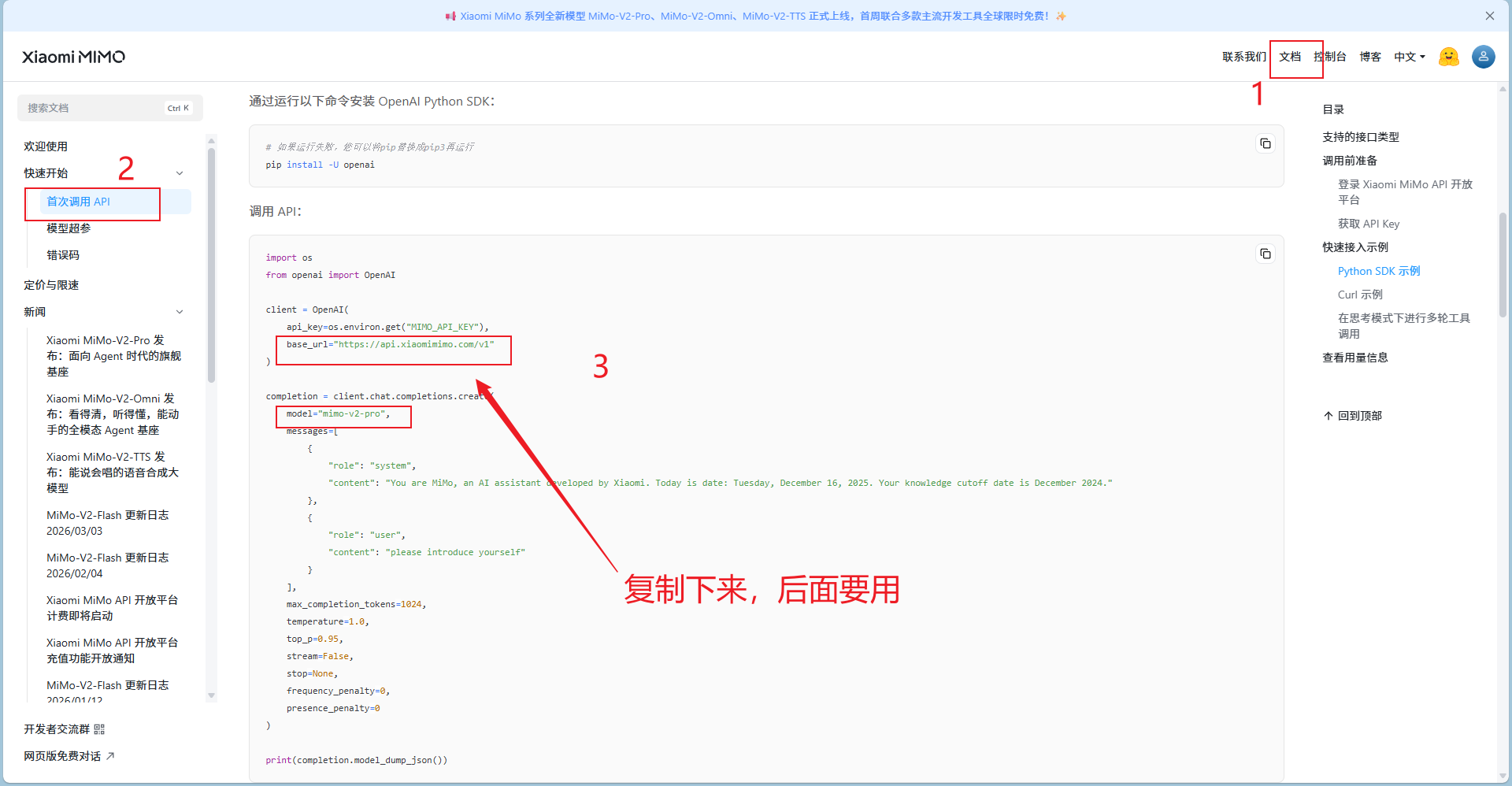Jump to 获取 API Key section

[x=1369, y=224]
